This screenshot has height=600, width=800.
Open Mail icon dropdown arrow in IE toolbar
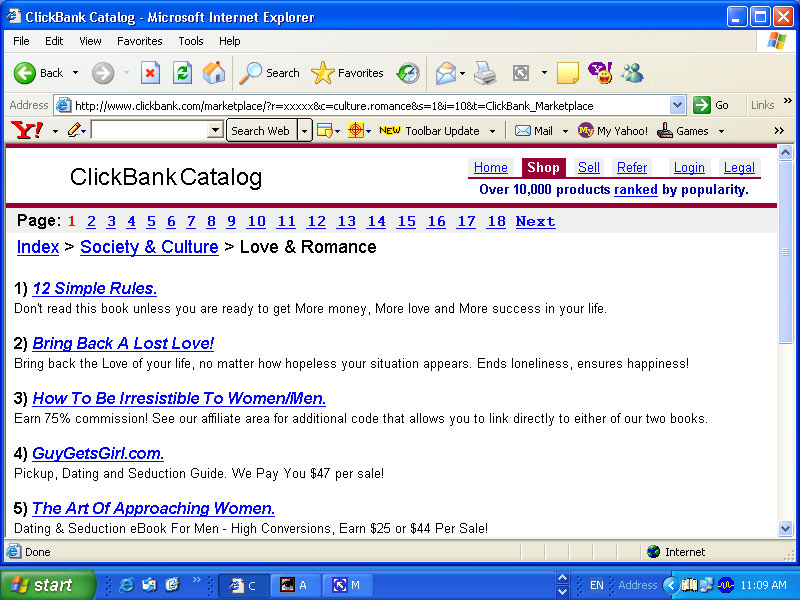(462, 73)
